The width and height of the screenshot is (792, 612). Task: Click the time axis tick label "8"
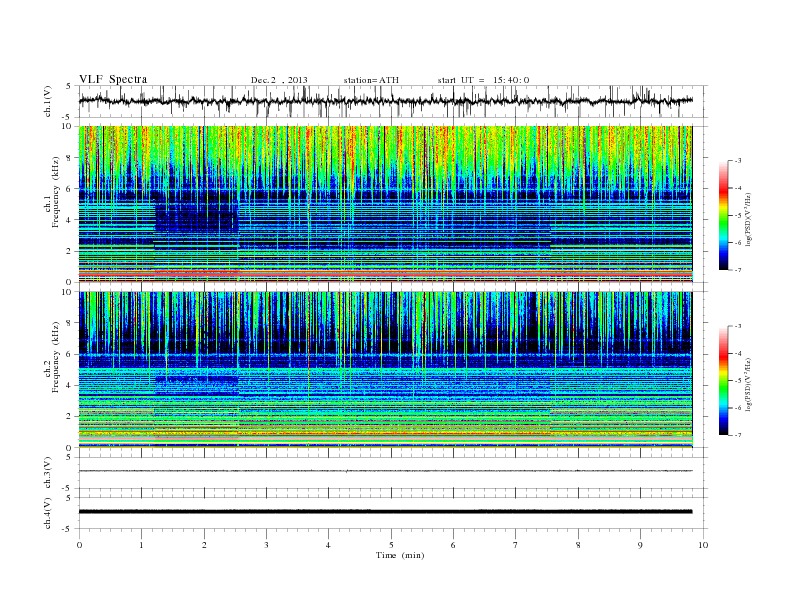(x=578, y=545)
